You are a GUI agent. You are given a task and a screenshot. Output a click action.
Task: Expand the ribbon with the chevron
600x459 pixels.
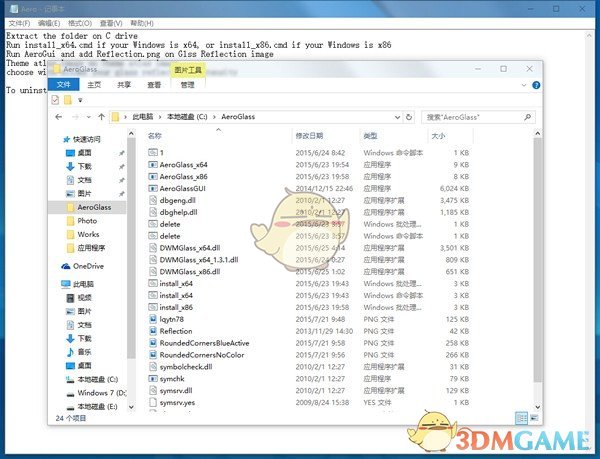click(x=524, y=85)
